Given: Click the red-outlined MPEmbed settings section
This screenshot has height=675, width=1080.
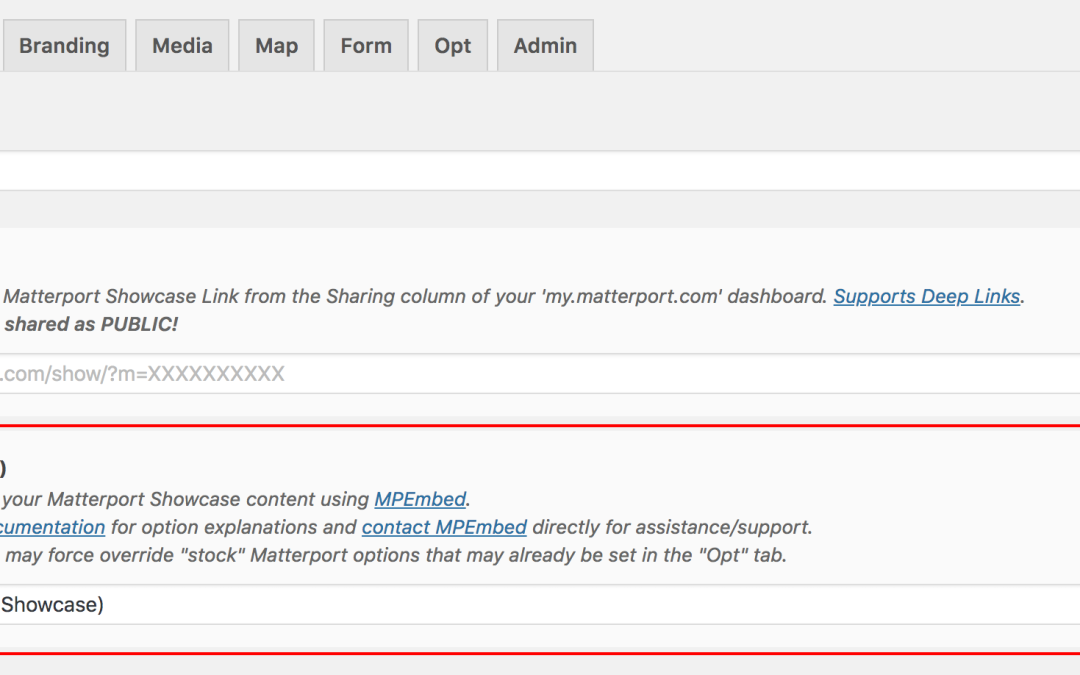Looking at the screenshot, I should point(540,500).
